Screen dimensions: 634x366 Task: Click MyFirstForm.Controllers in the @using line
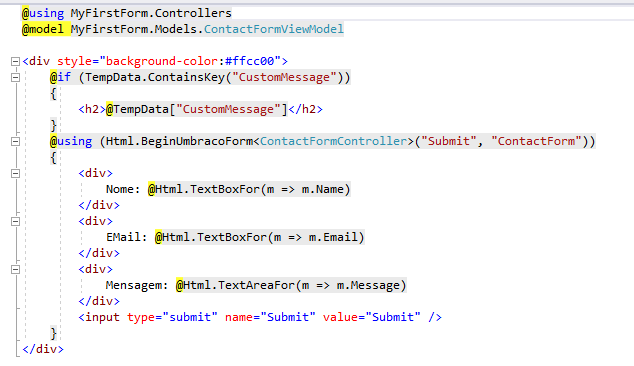click(151, 13)
